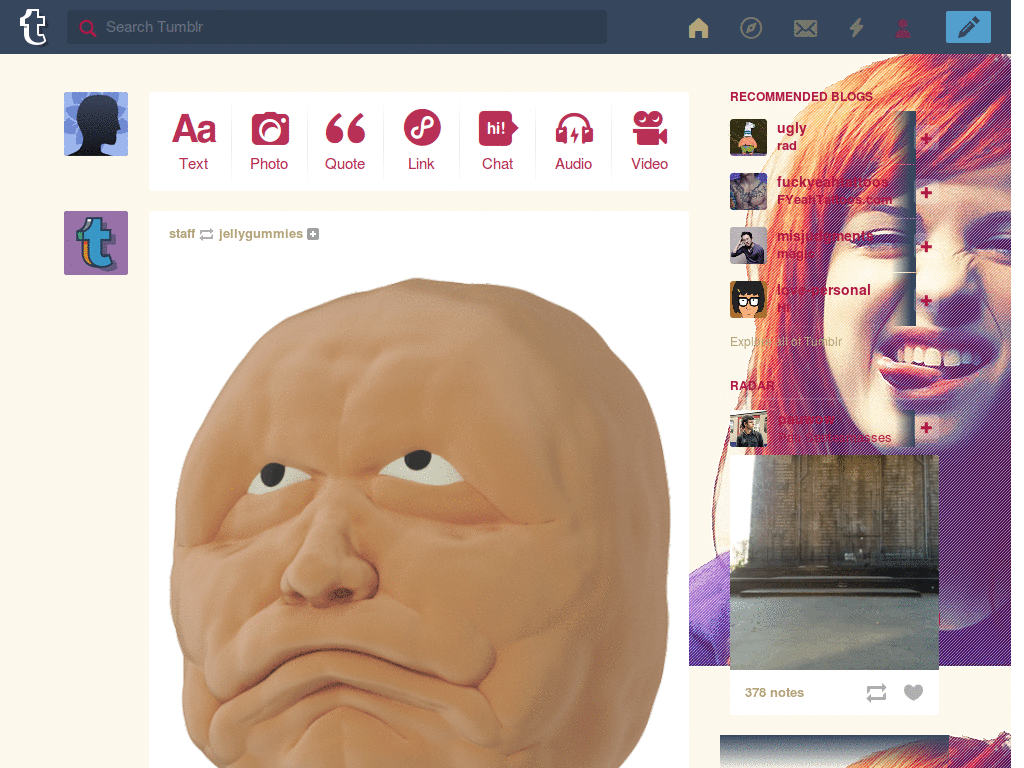Screen dimensions: 1024x768
Task: Follow the ugly blog plus icon
Action: pyautogui.click(x=926, y=139)
